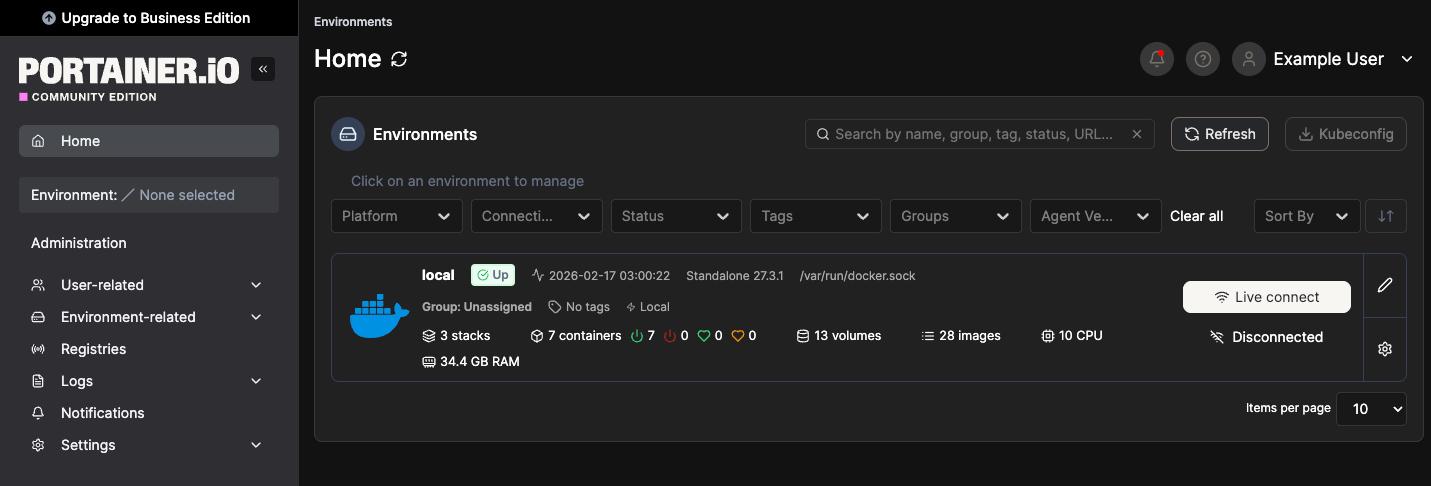Click the /var/run/docker.sock URL text
This screenshot has width=1431, height=486.
coord(857,275)
